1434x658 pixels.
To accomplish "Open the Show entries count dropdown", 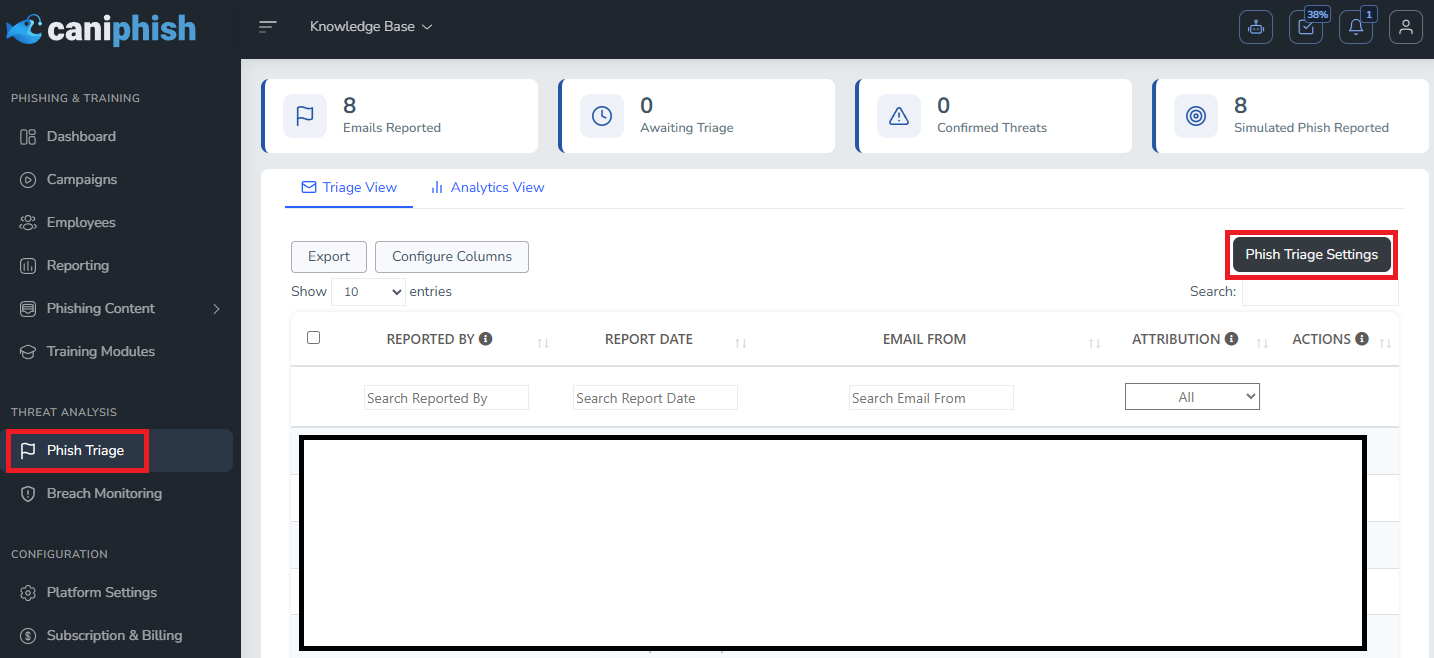I will point(368,292).
